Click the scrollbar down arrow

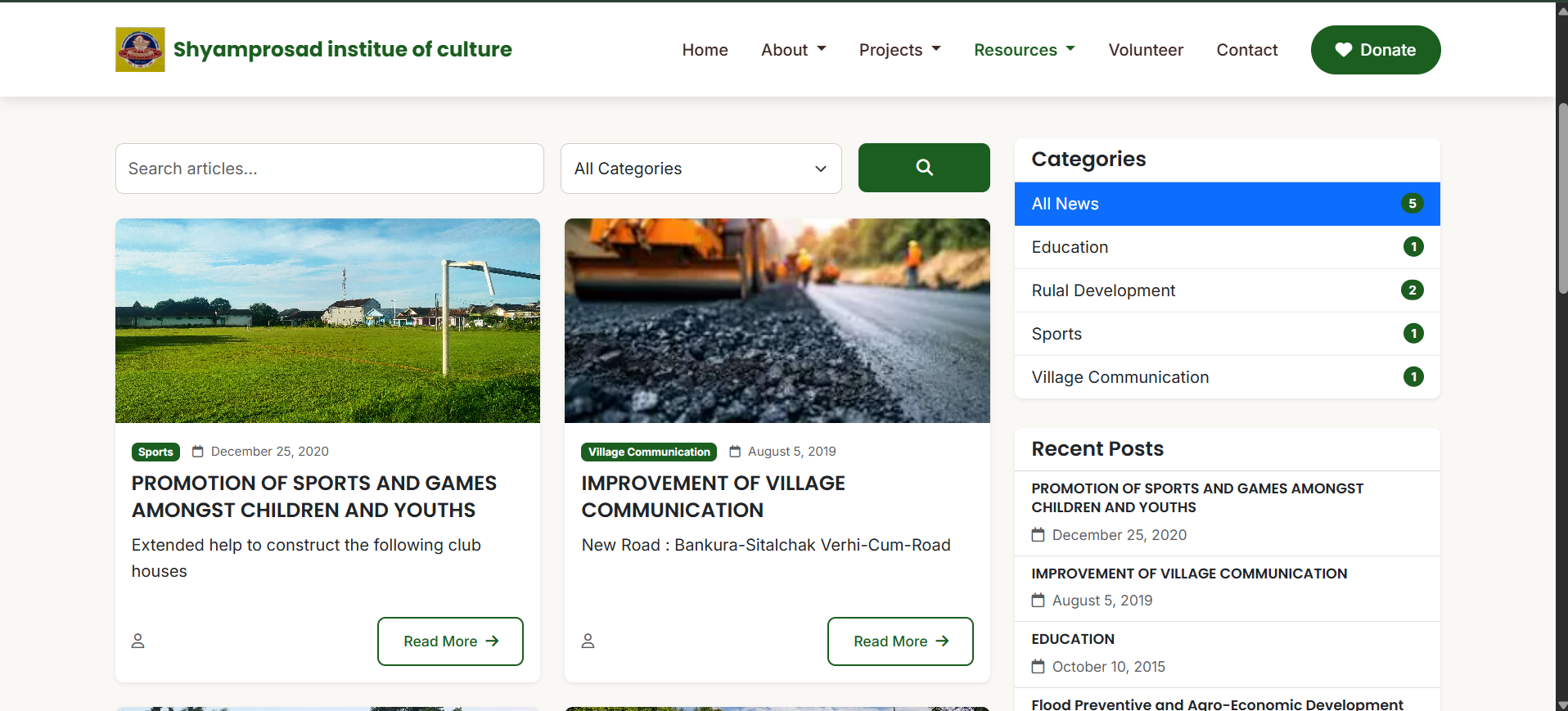tap(1562, 704)
